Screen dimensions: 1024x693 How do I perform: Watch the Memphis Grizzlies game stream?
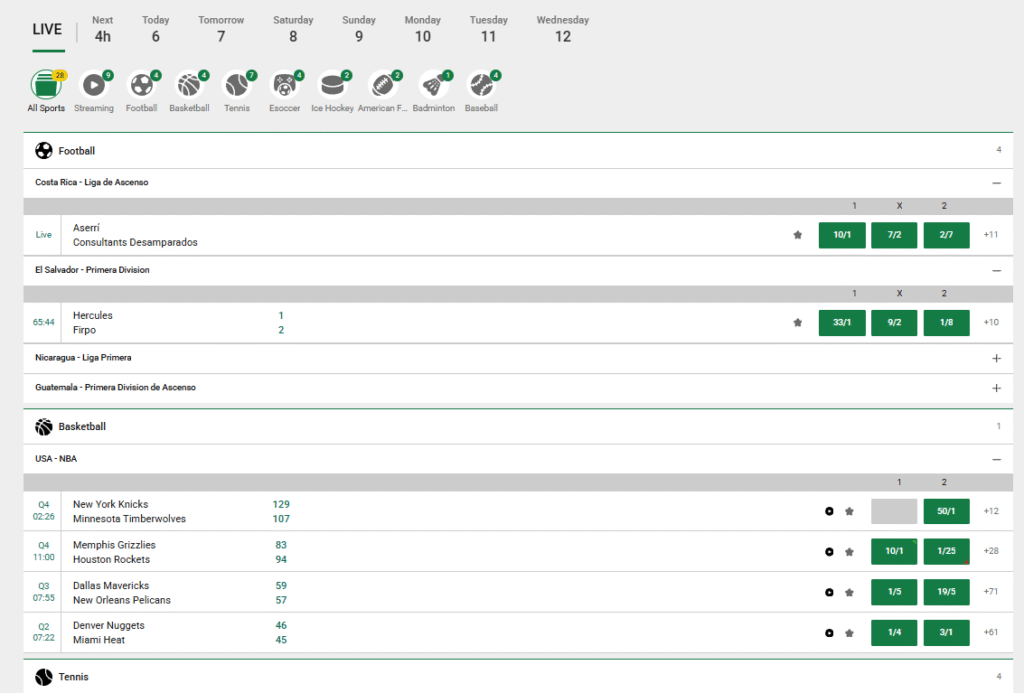click(x=829, y=552)
